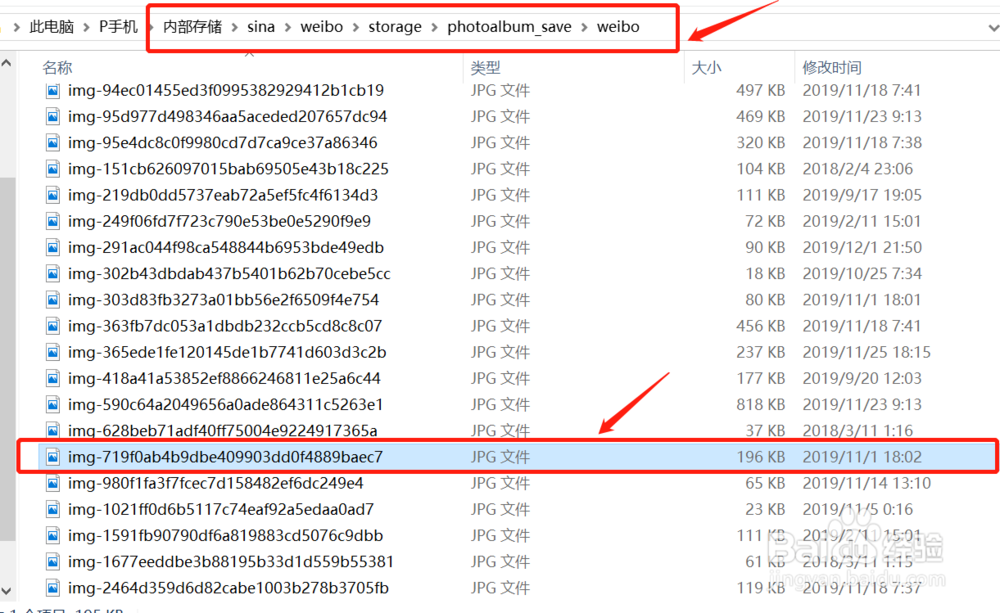Click the image icon of img-219db0dd5737eab72a5ef5fc4f6134d3

[x=53, y=195]
